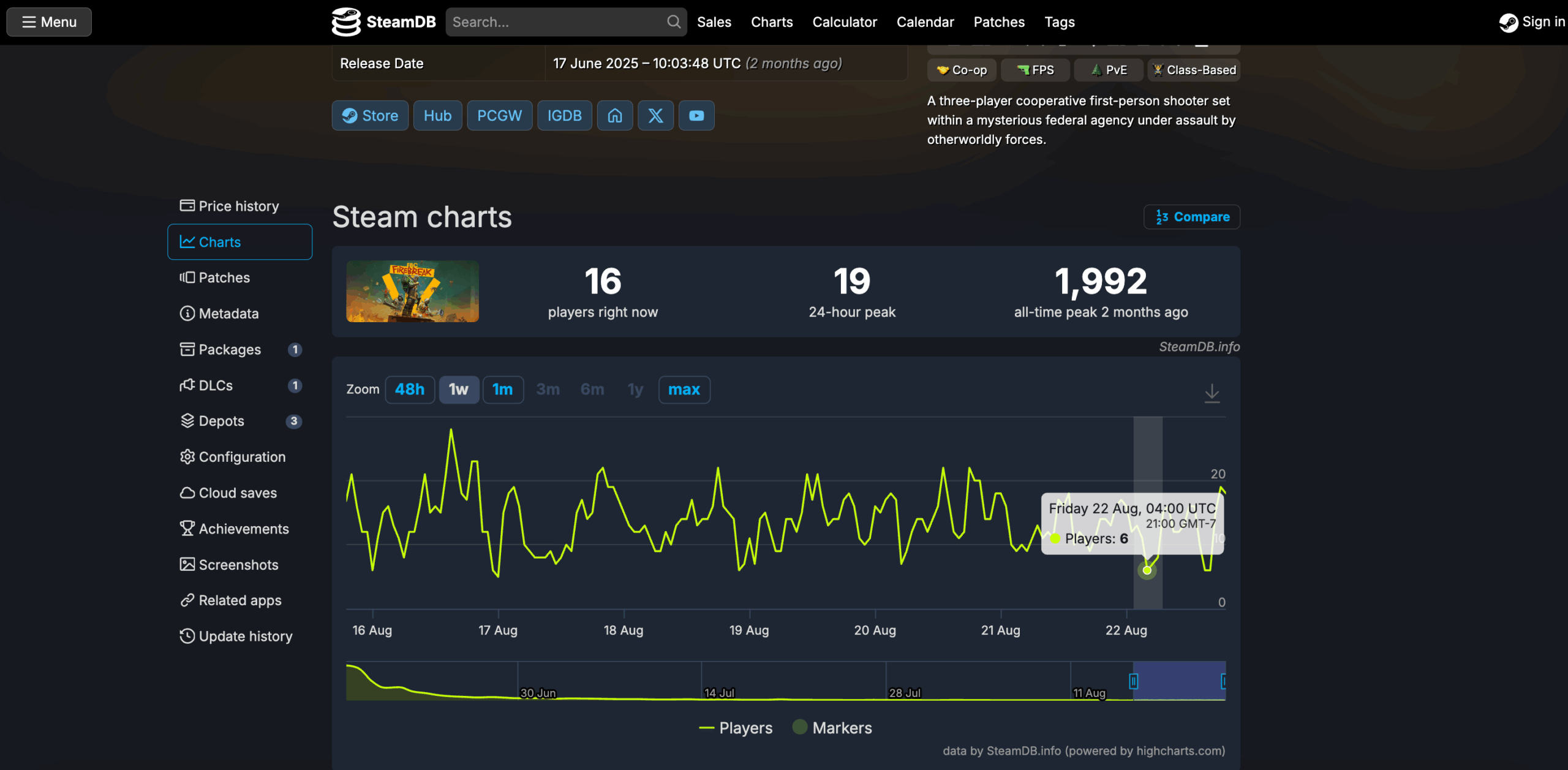Image resolution: width=1568 pixels, height=770 pixels.
Task: Select the 48h zoom range
Action: (x=410, y=390)
